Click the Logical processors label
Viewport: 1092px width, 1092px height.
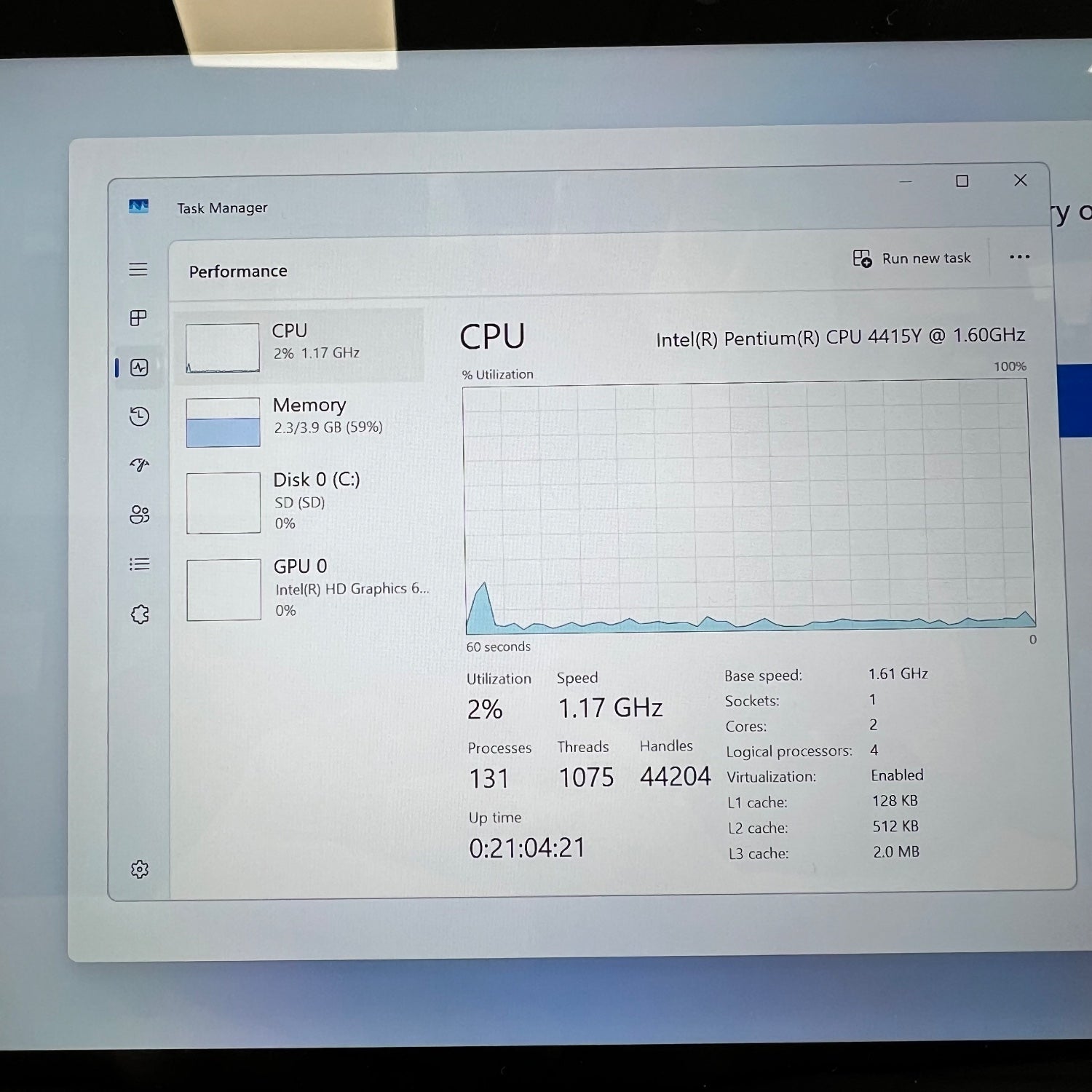click(x=789, y=751)
